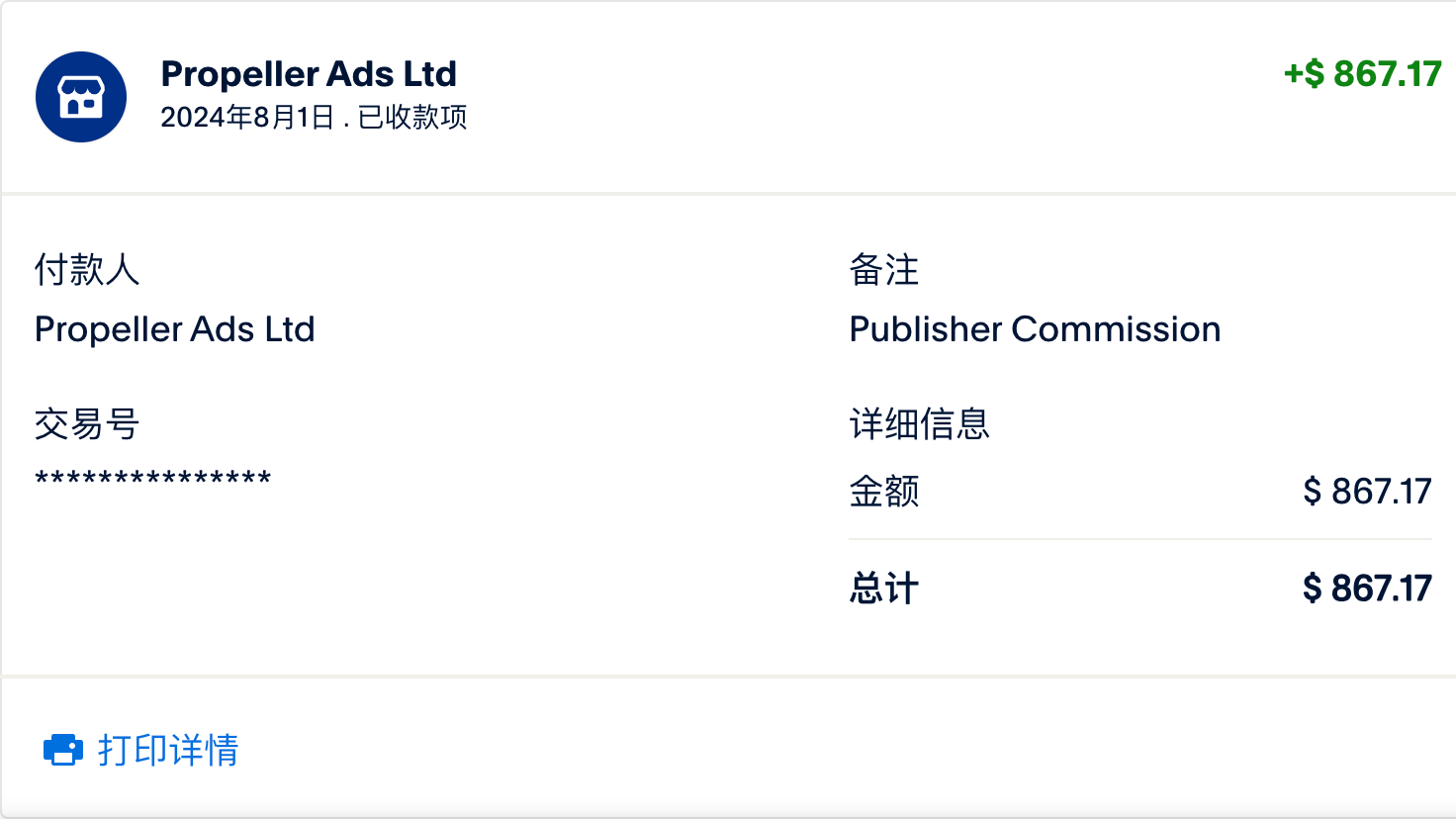Click the blue printer icon
Screen dimensions: 1456x819
[63, 750]
